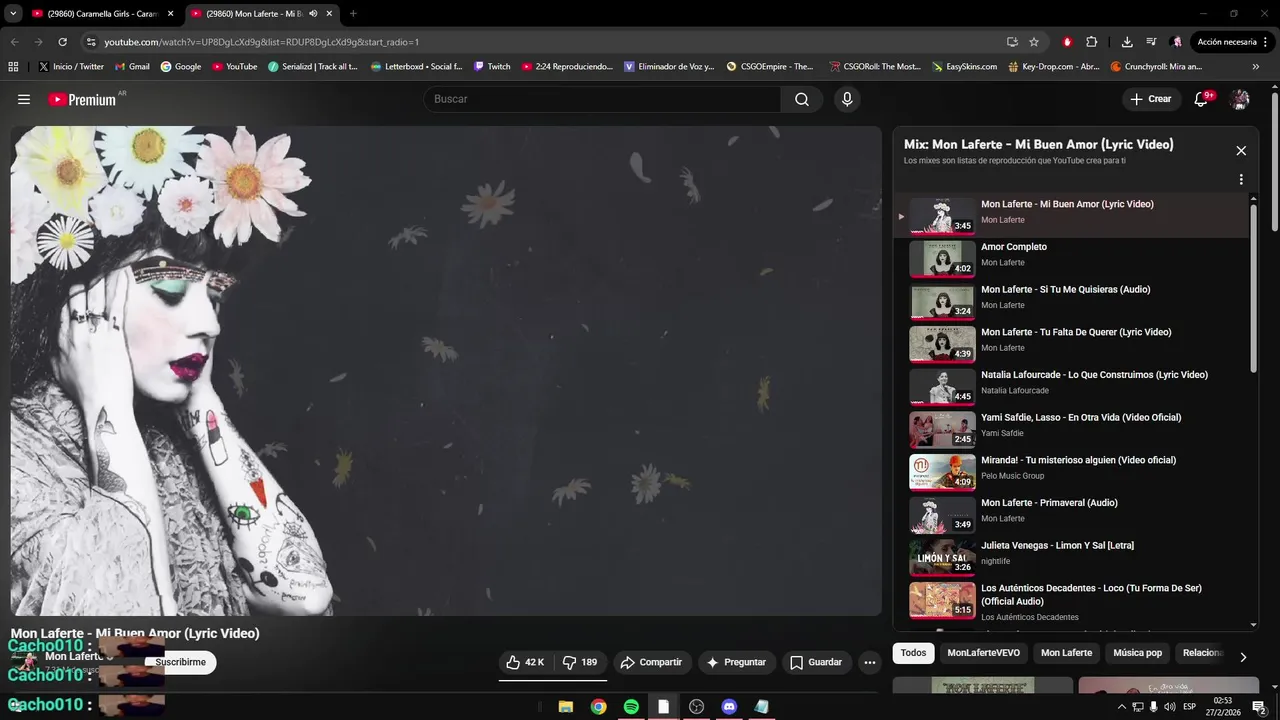Open the YouTube guide hamburger menu
The image size is (1280, 720).
coord(24,99)
